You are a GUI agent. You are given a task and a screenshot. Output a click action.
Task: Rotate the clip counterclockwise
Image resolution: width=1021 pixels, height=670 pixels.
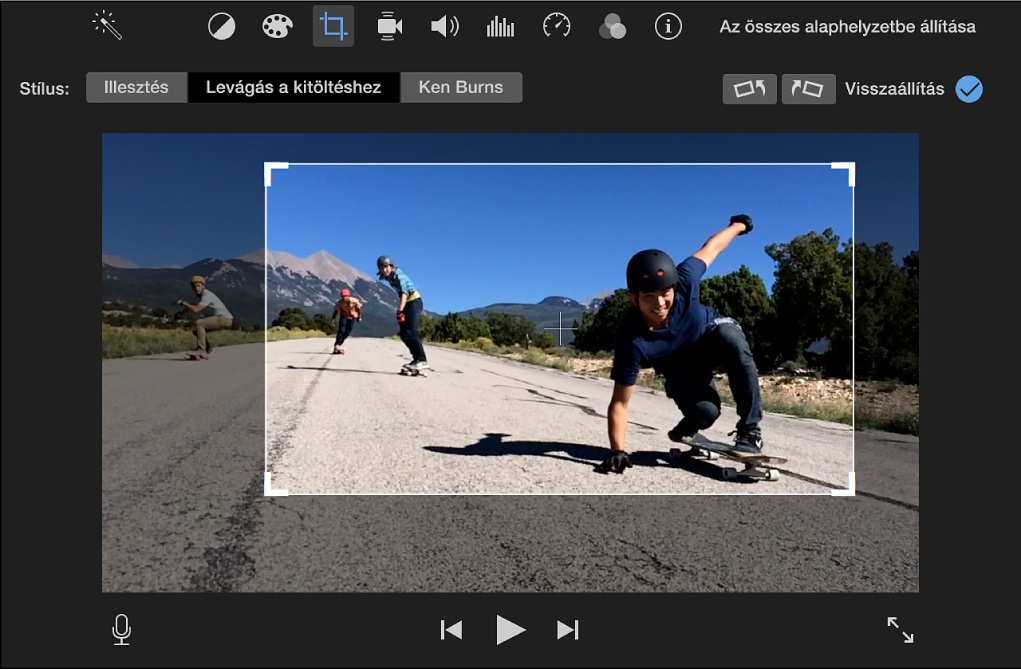[749, 89]
